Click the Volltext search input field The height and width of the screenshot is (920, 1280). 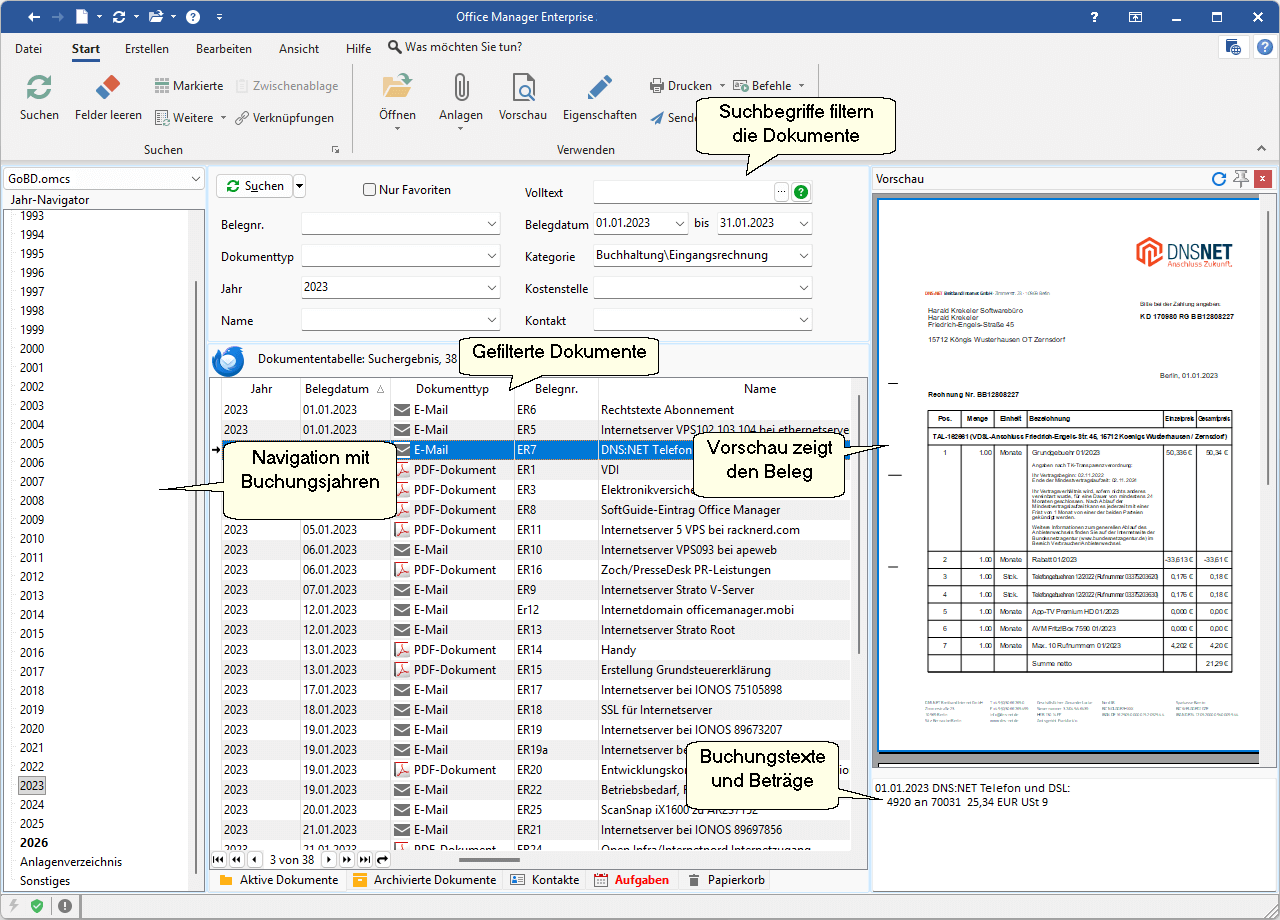(682, 192)
